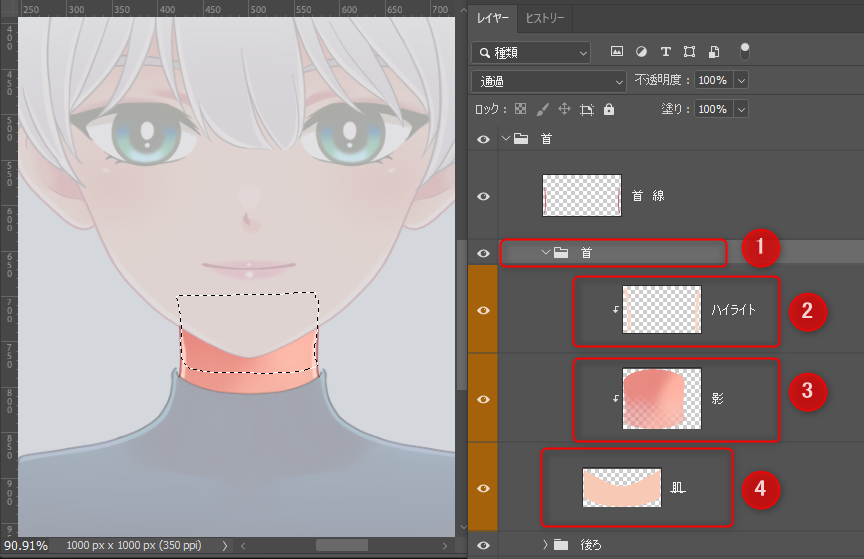This screenshot has height=559, width=864.
Task: Open the blend mode 通過 dropdown
Action: click(548, 80)
